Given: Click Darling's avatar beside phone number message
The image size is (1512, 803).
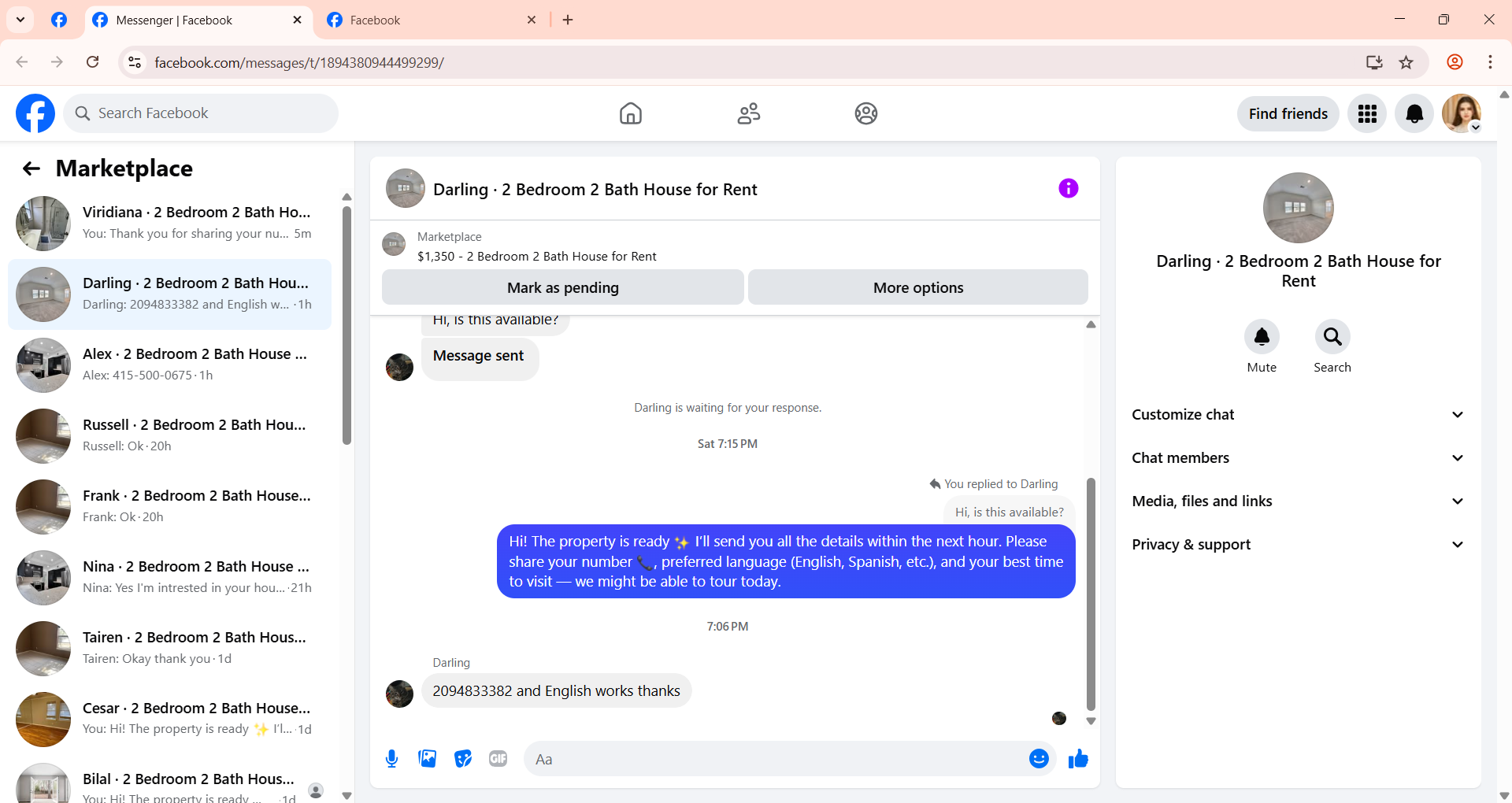Looking at the screenshot, I should 399,694.
